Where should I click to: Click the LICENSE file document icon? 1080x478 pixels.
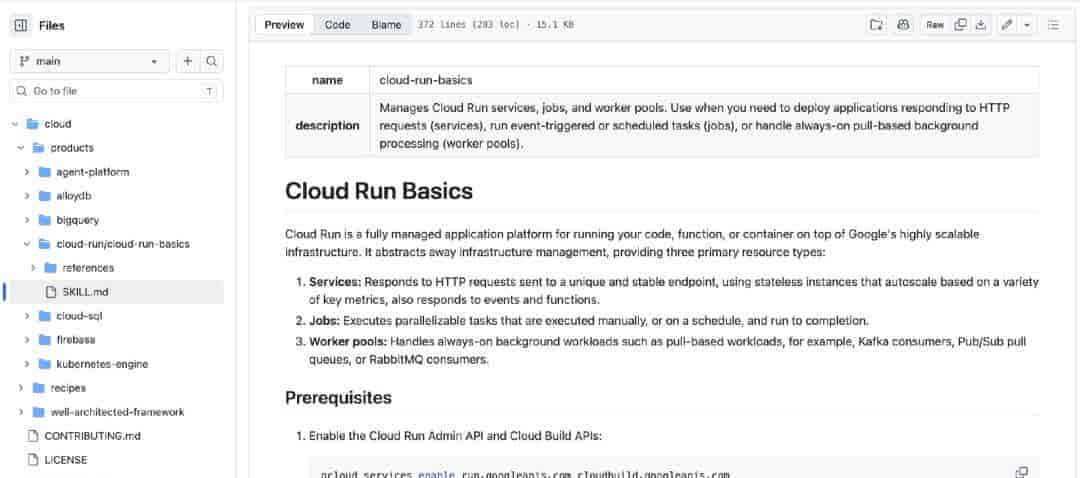point(32,459)
